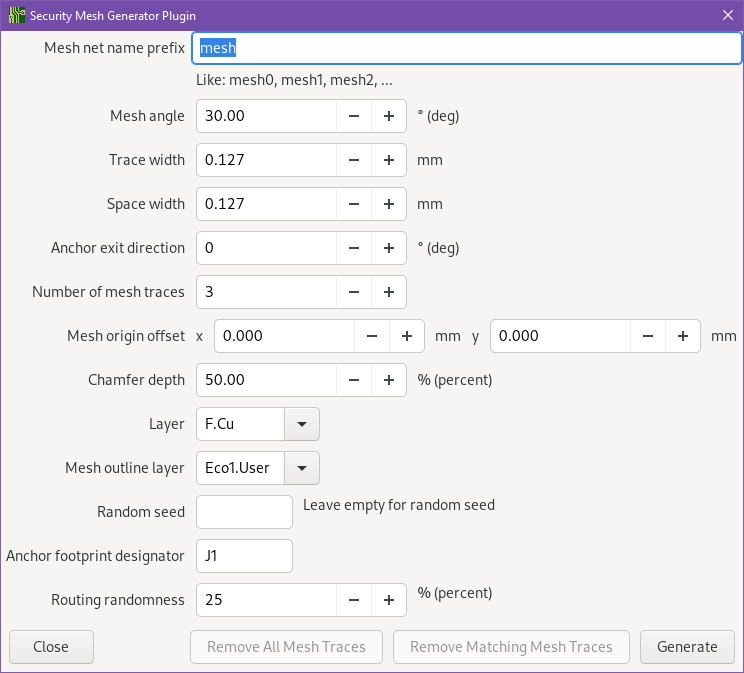Screen dimensions: 744x673
Task: Select the Anchor footprint designator field
Action: point(244,556)
